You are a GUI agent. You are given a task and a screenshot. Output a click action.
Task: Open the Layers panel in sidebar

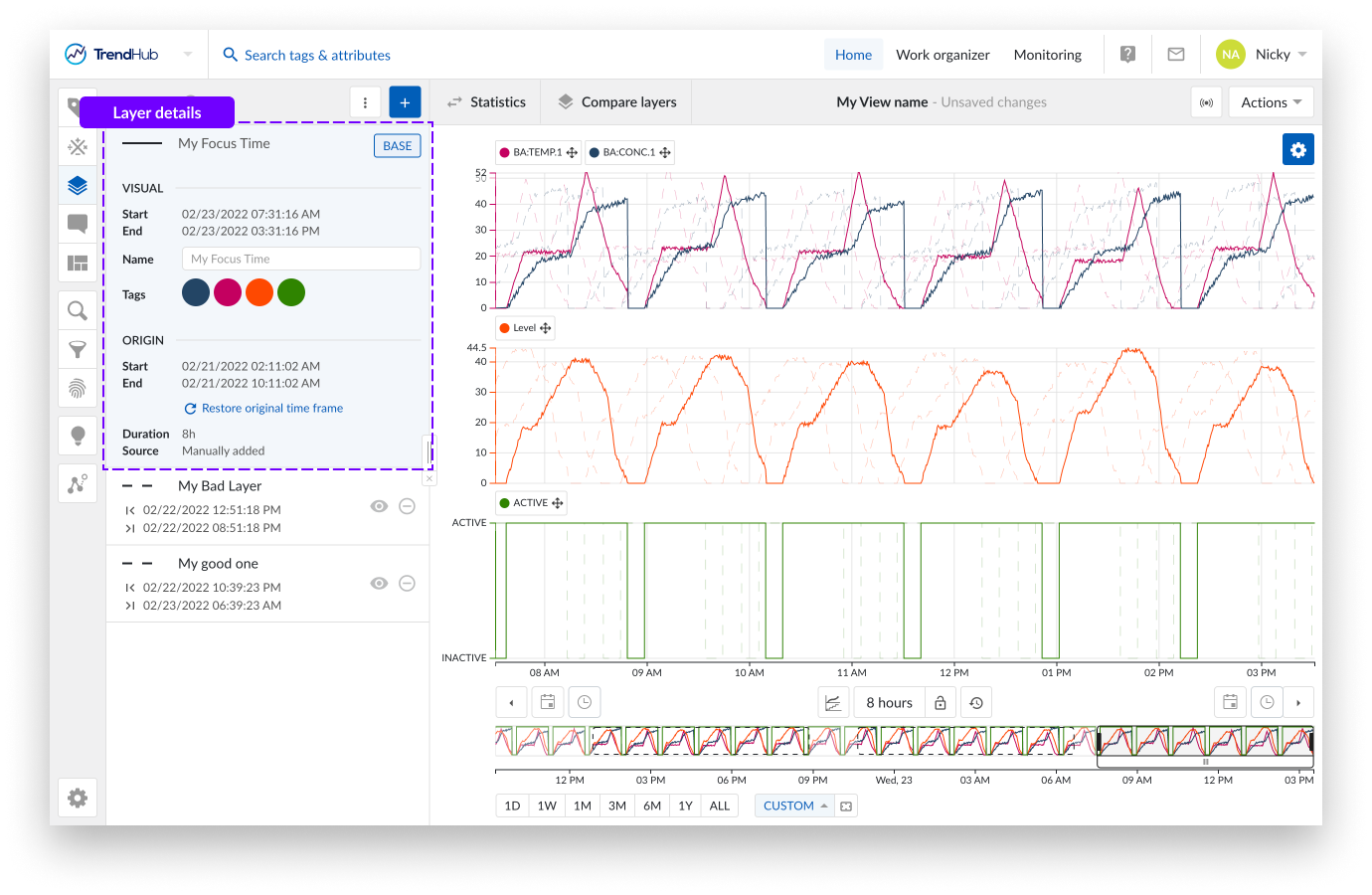point(78,185)
